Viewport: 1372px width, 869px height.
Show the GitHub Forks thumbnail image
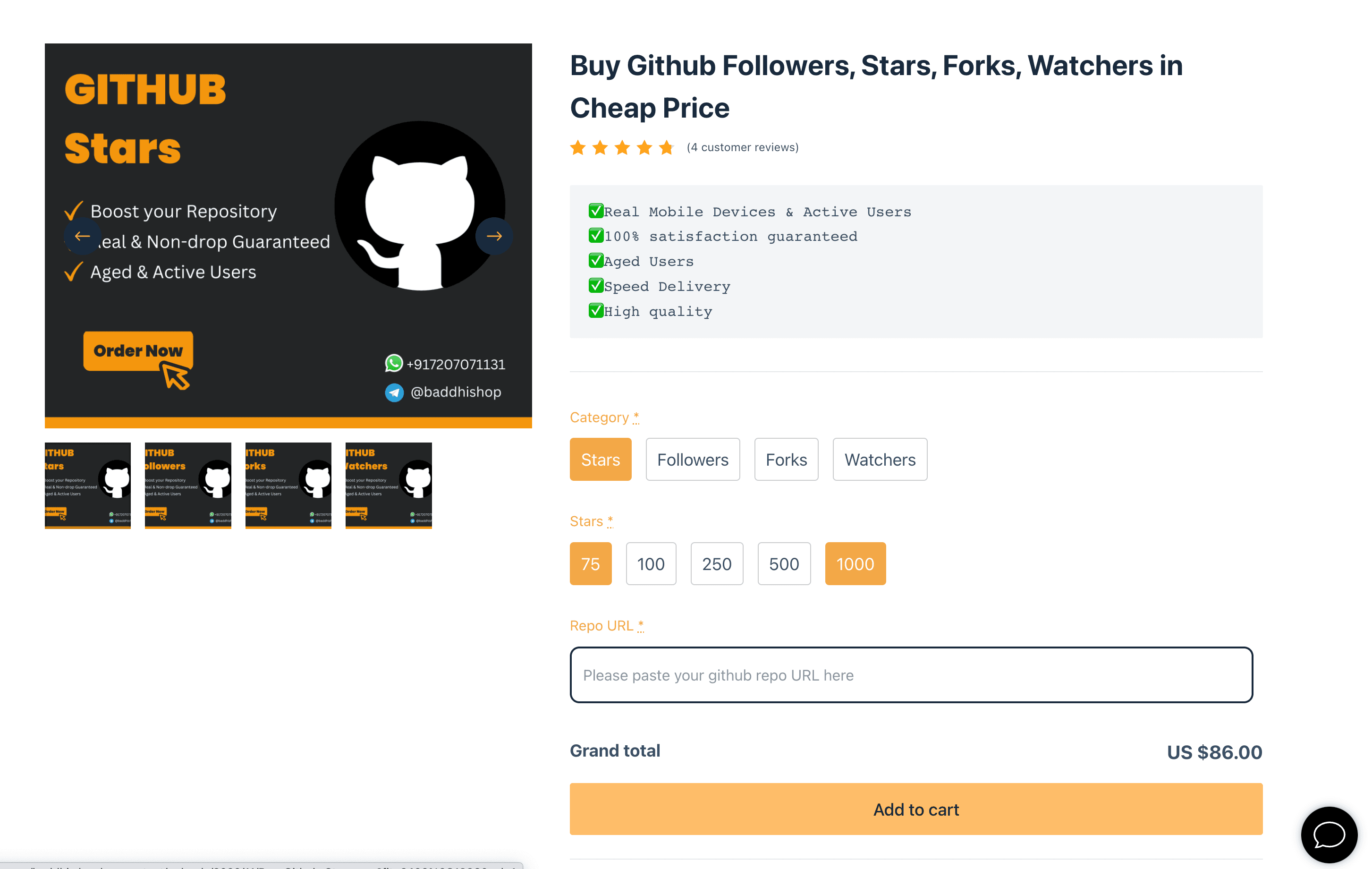tap(288, 486)
